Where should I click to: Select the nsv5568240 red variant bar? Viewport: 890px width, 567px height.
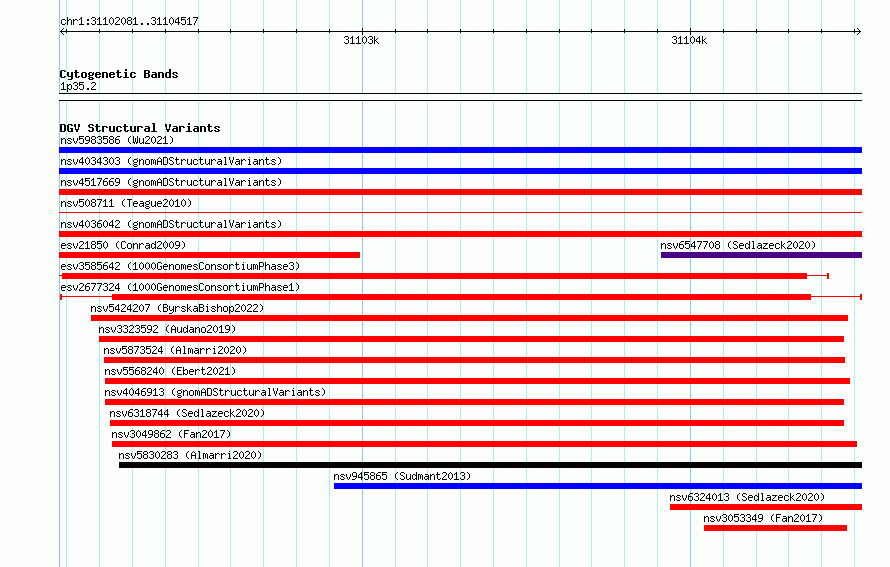click(477, 381)
